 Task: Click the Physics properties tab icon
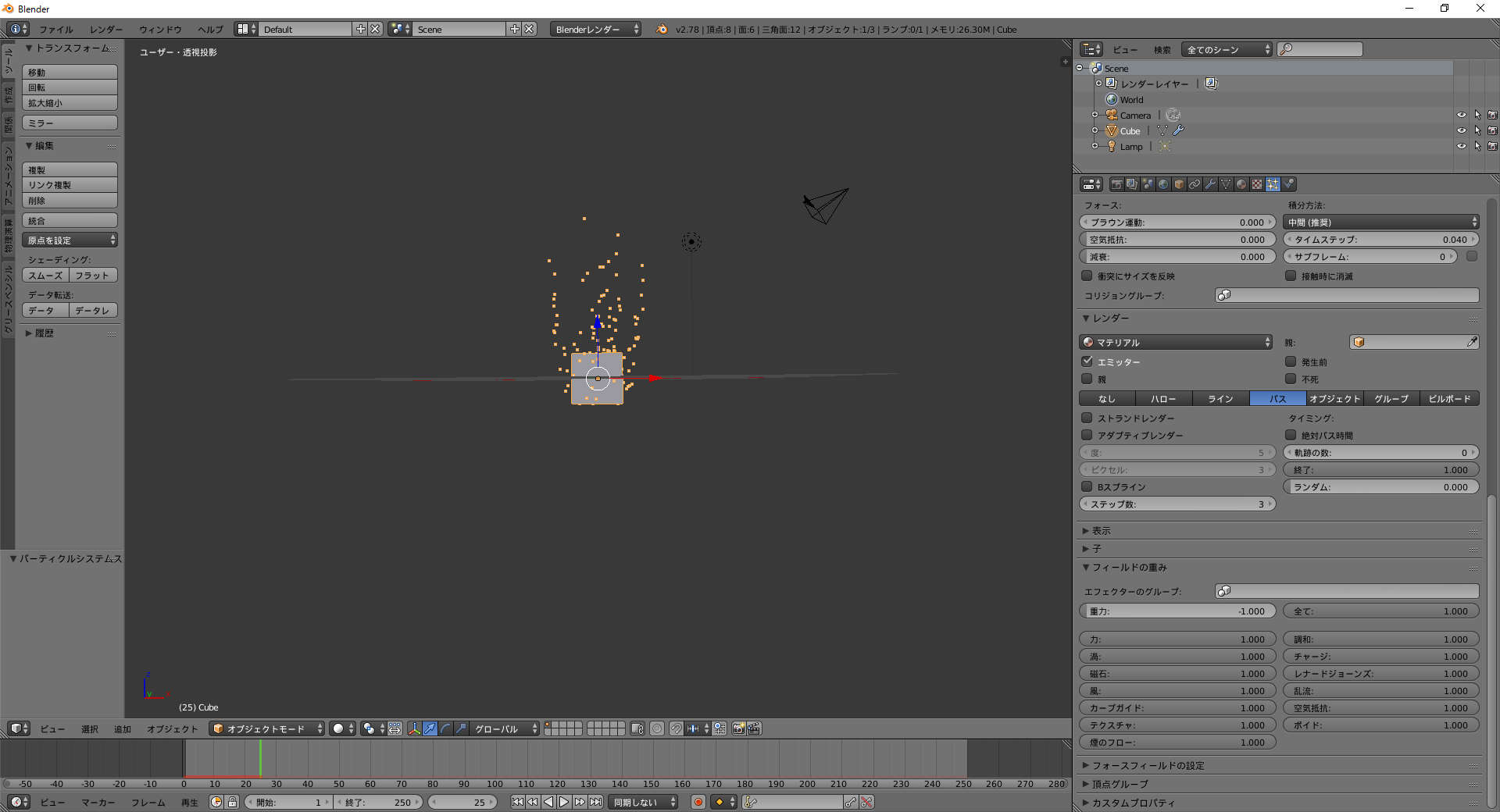pos(1289,184)
